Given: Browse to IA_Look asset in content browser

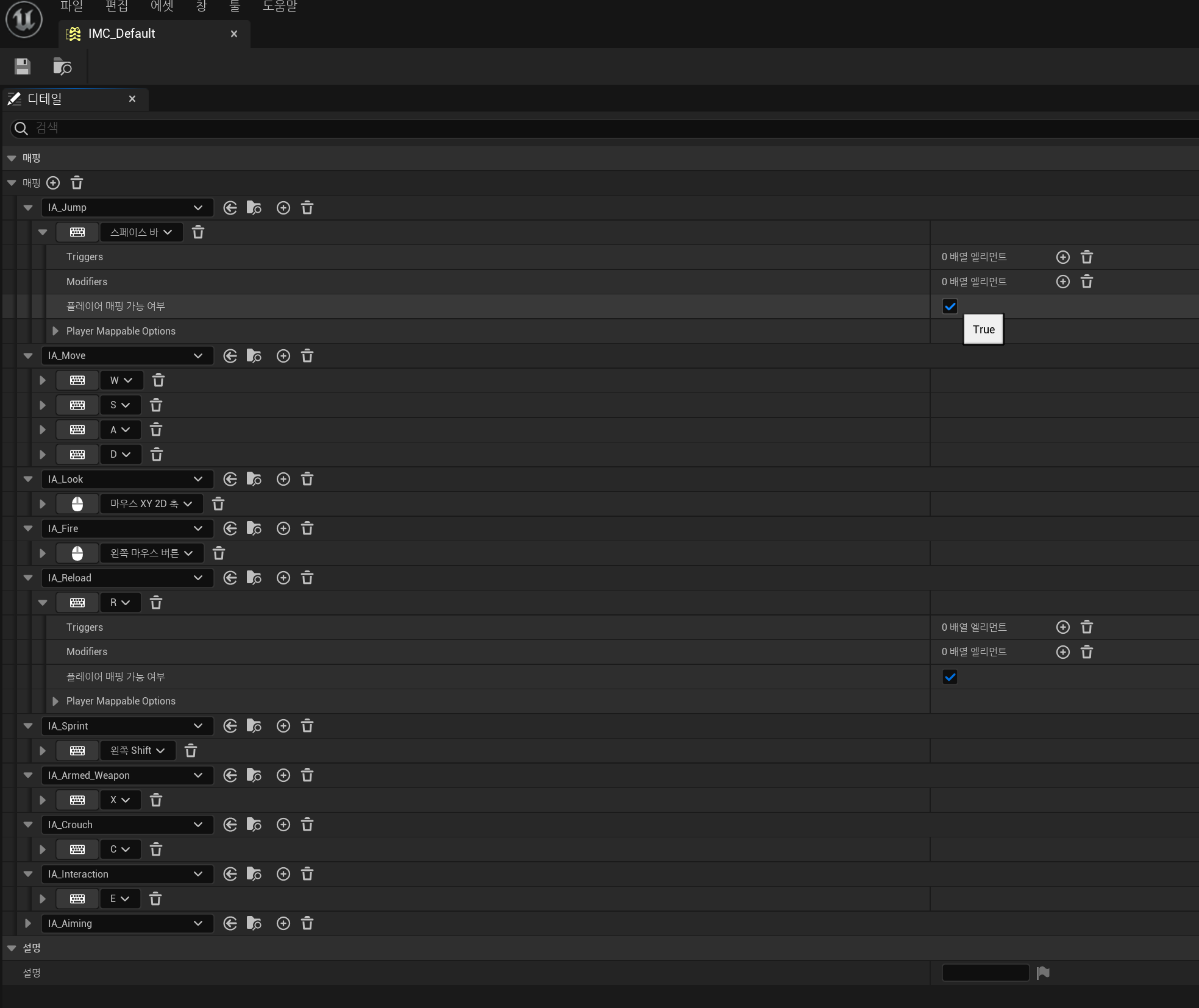Looking at the screenshot, I should 254,479.
